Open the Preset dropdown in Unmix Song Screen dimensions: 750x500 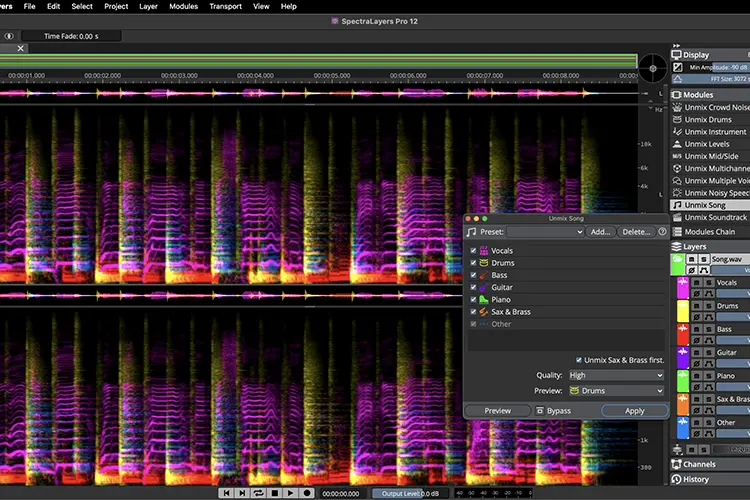tap(545, 232)
